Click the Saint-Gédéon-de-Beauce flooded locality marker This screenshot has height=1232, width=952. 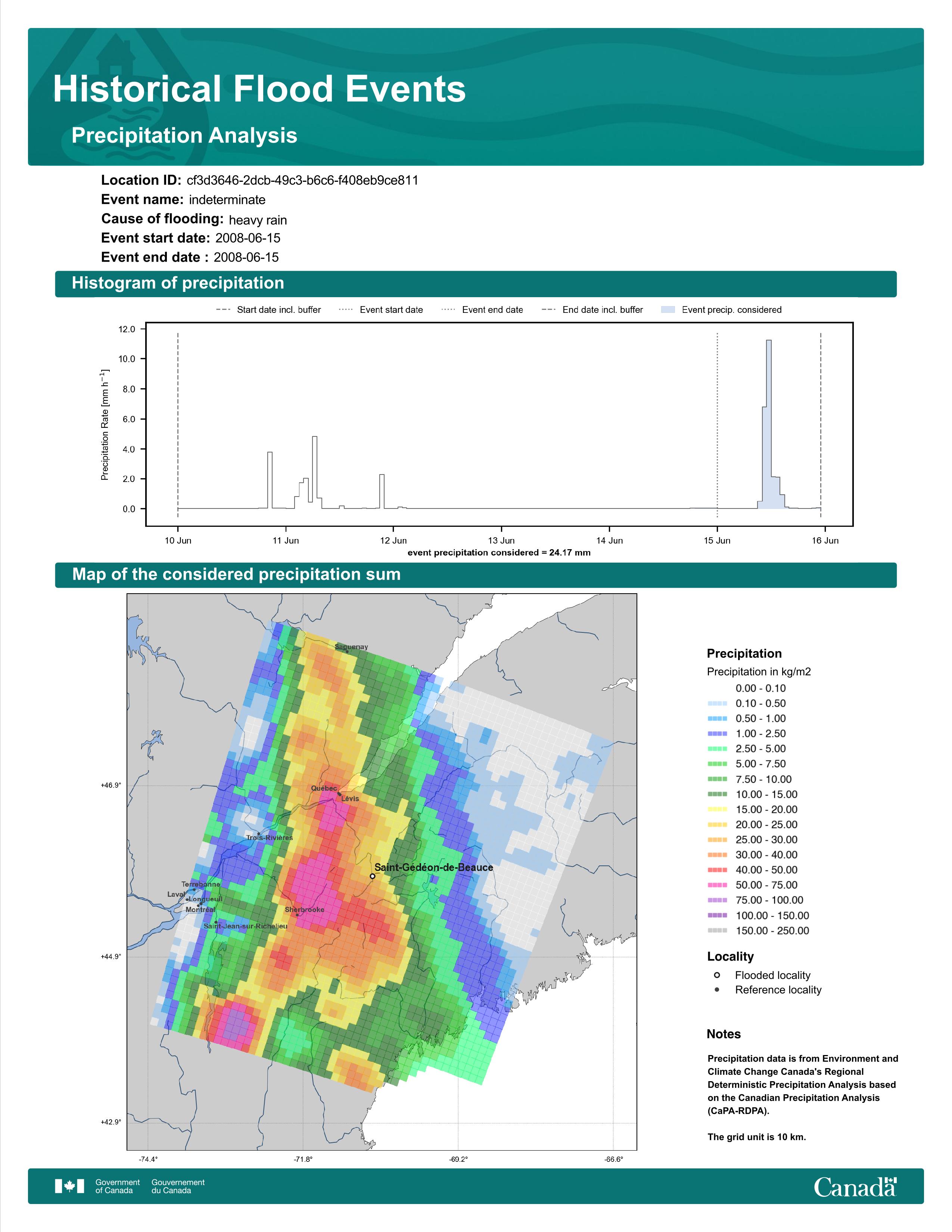pos(372,876)
